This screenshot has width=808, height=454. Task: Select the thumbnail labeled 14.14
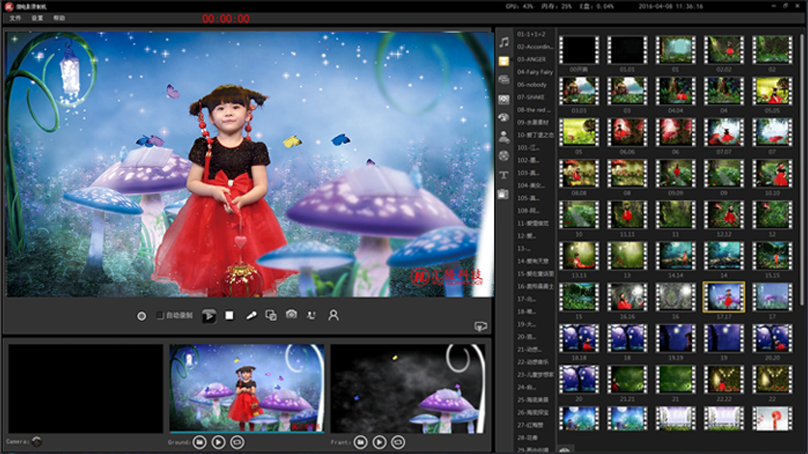pos(676,256)
